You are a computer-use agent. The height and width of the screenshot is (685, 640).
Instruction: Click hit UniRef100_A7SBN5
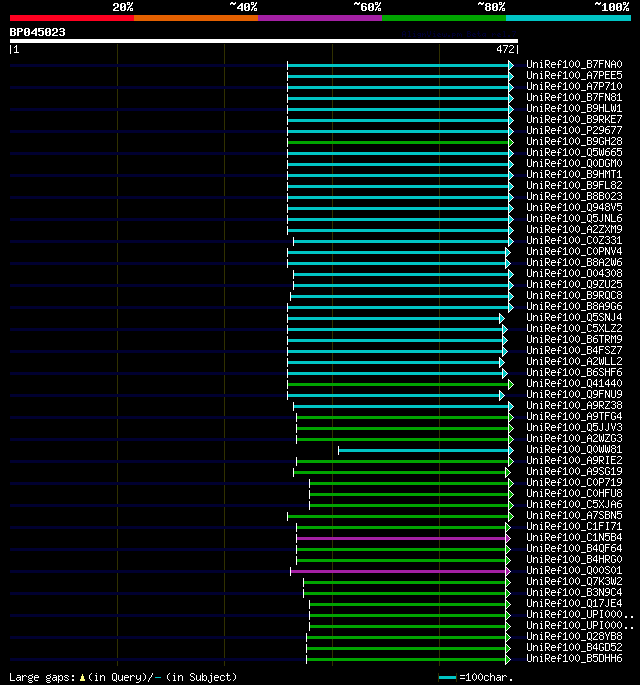(574, 515)
